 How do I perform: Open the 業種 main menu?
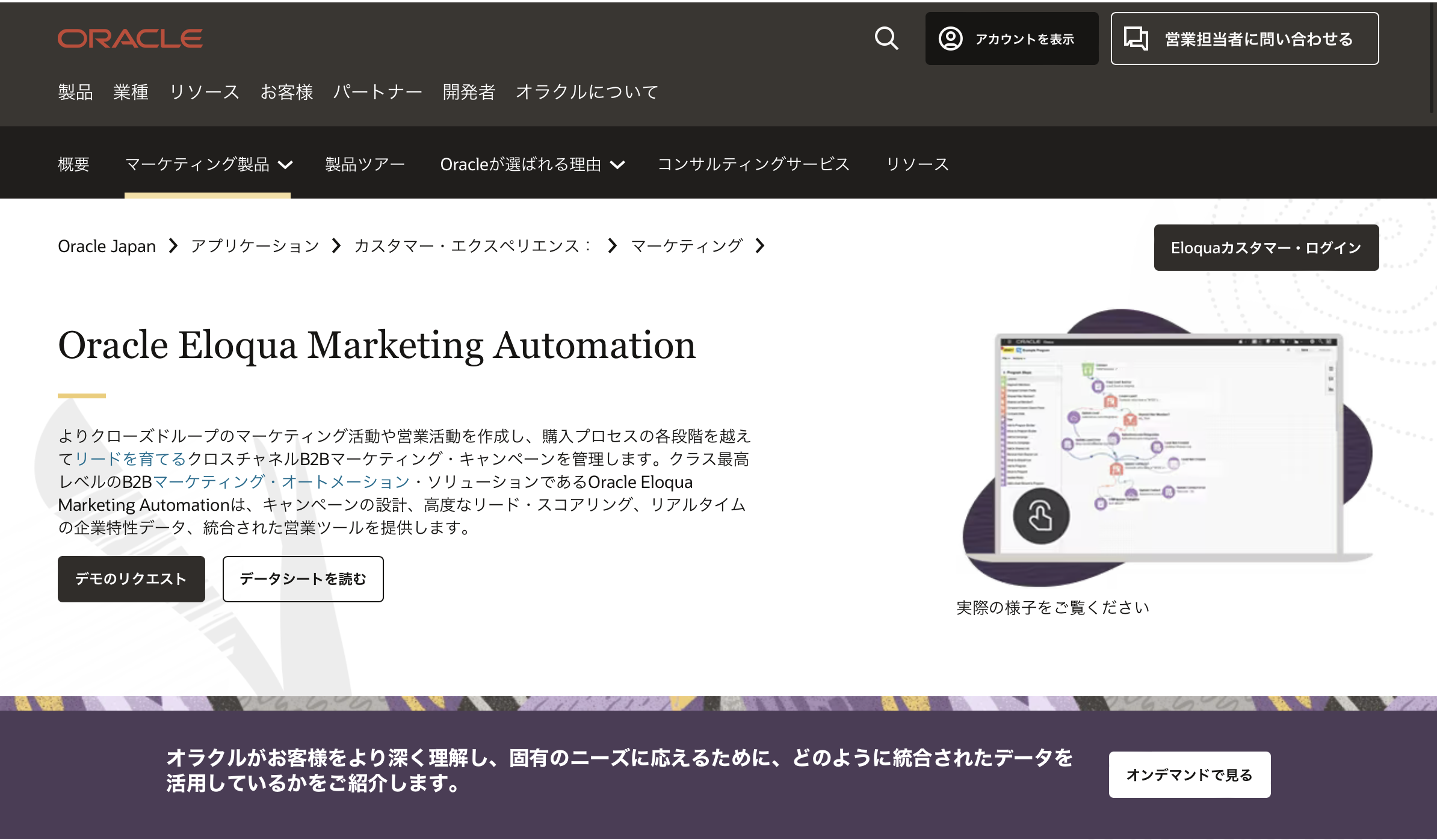(x=131, y=92)
